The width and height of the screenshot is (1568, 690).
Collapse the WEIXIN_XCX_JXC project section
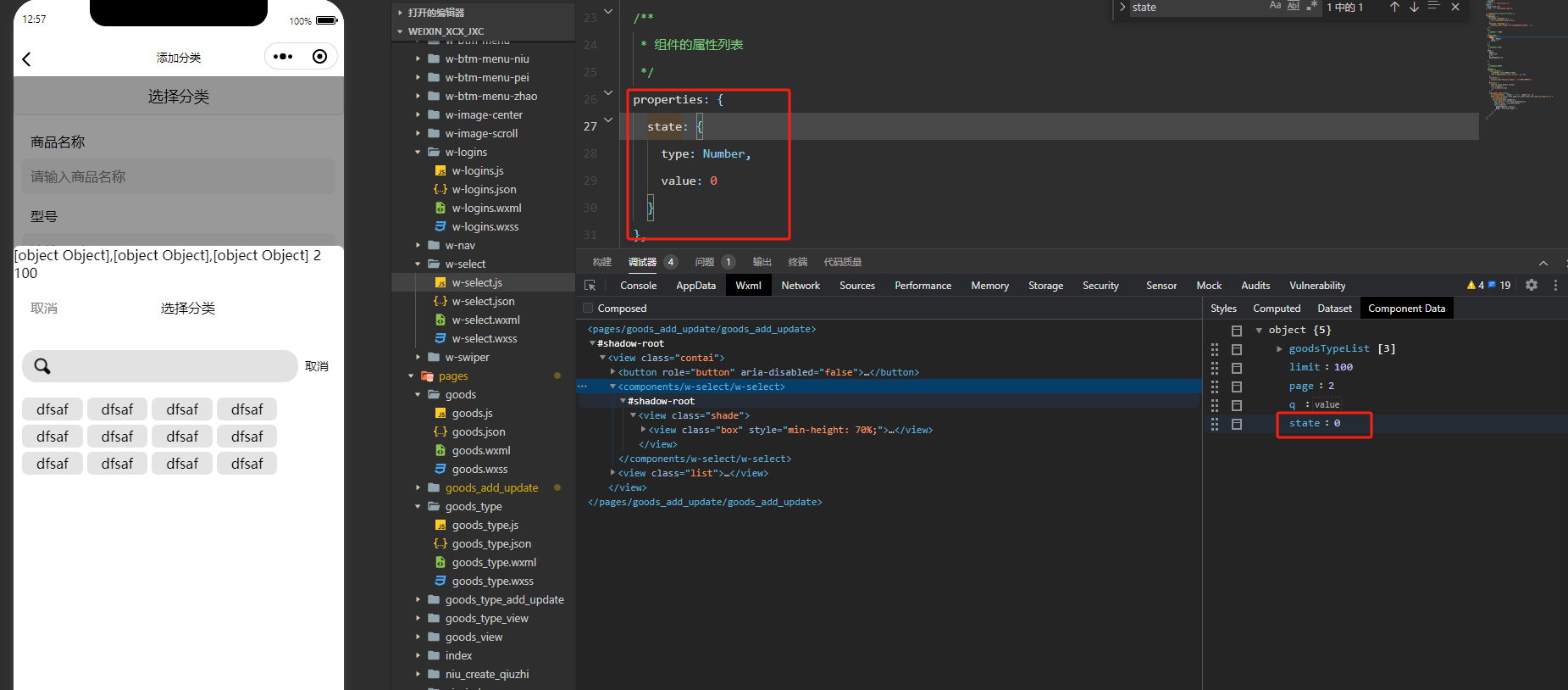coord(400,31)
